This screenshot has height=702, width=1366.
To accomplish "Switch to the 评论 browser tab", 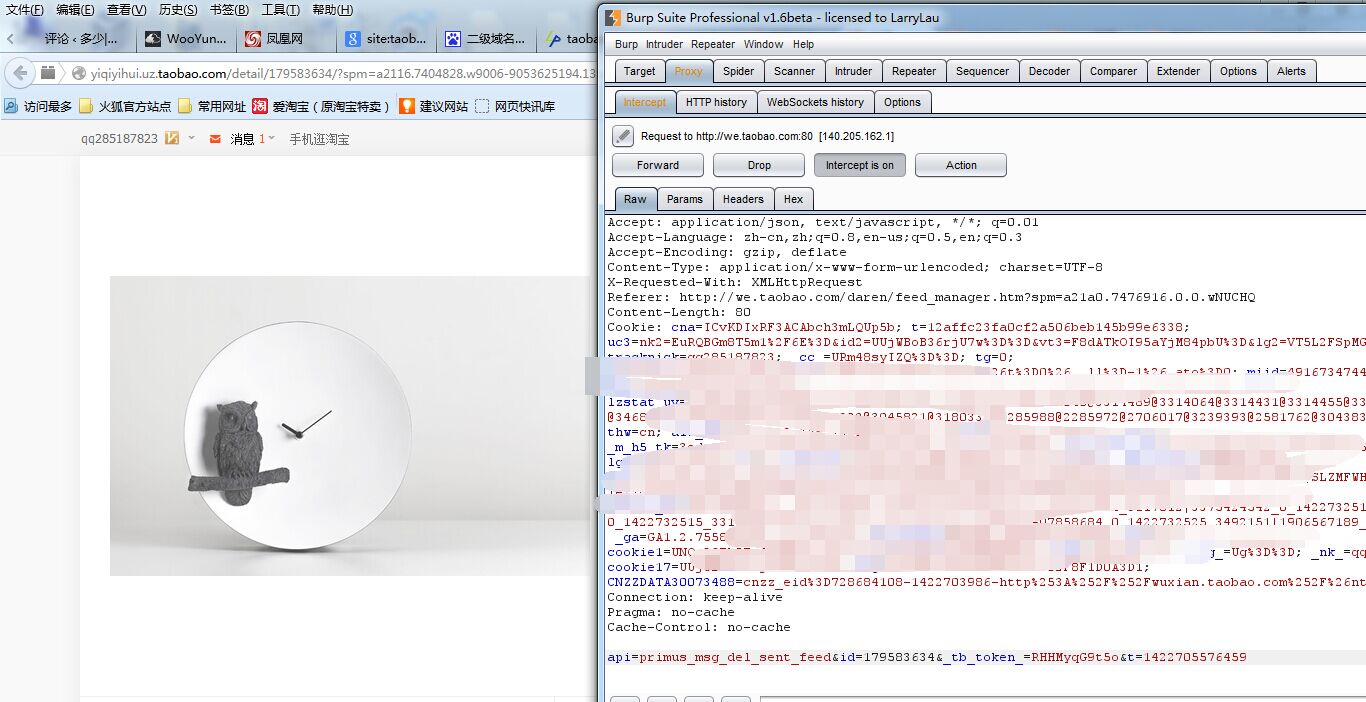I will [x=80, y=39].
